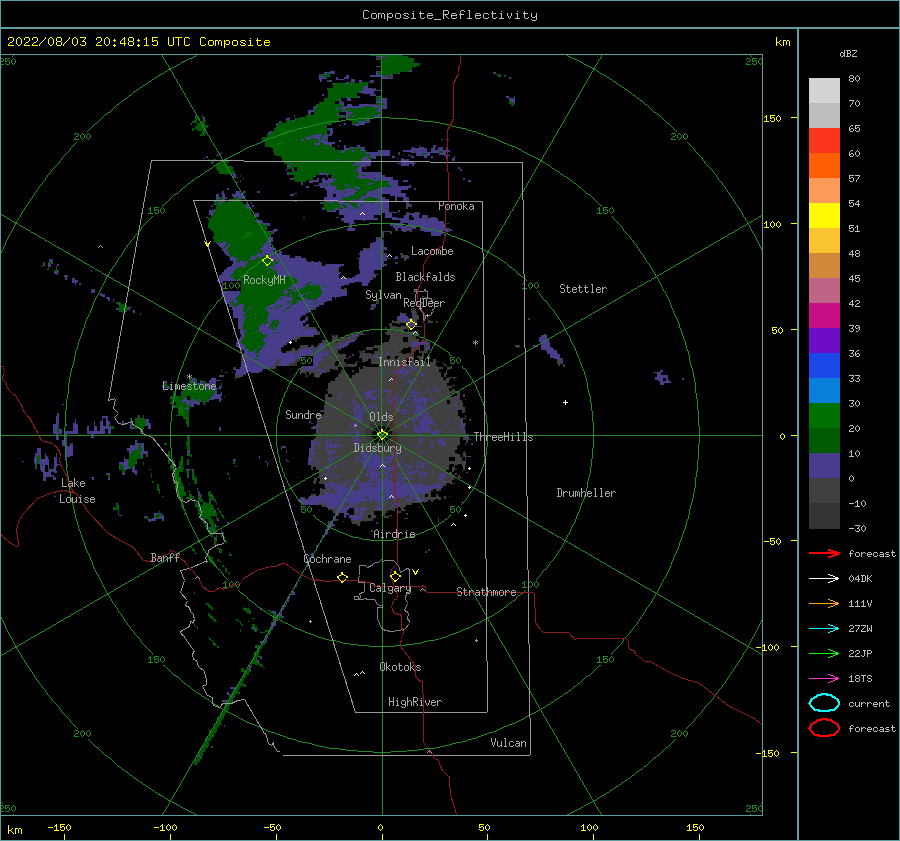This screenshot has height=841, width=900.
Task: Click the cyan current ellipse icon
Action: pos(824,703)
